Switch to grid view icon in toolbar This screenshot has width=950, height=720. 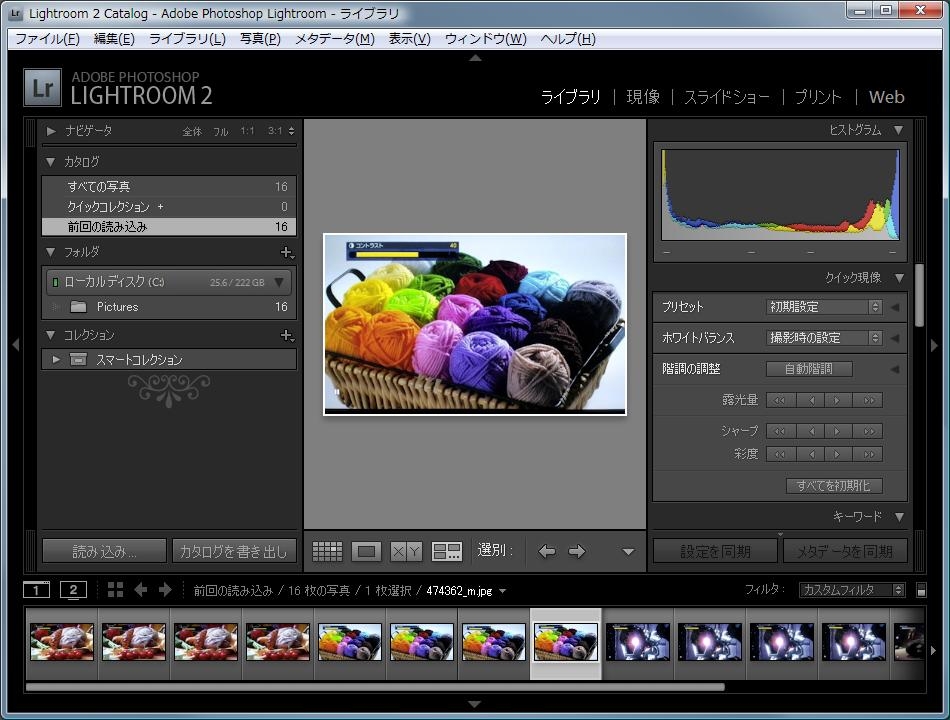click(x=327, y=551)
